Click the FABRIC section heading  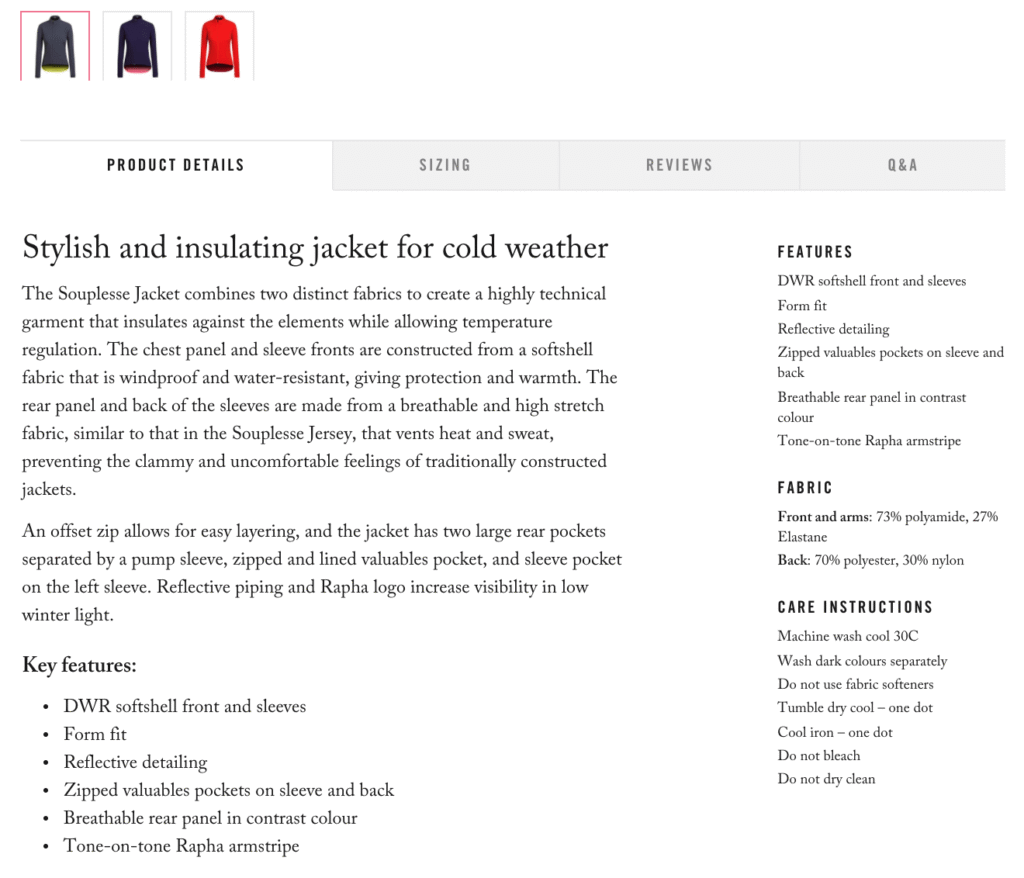(x=804, y=488)
